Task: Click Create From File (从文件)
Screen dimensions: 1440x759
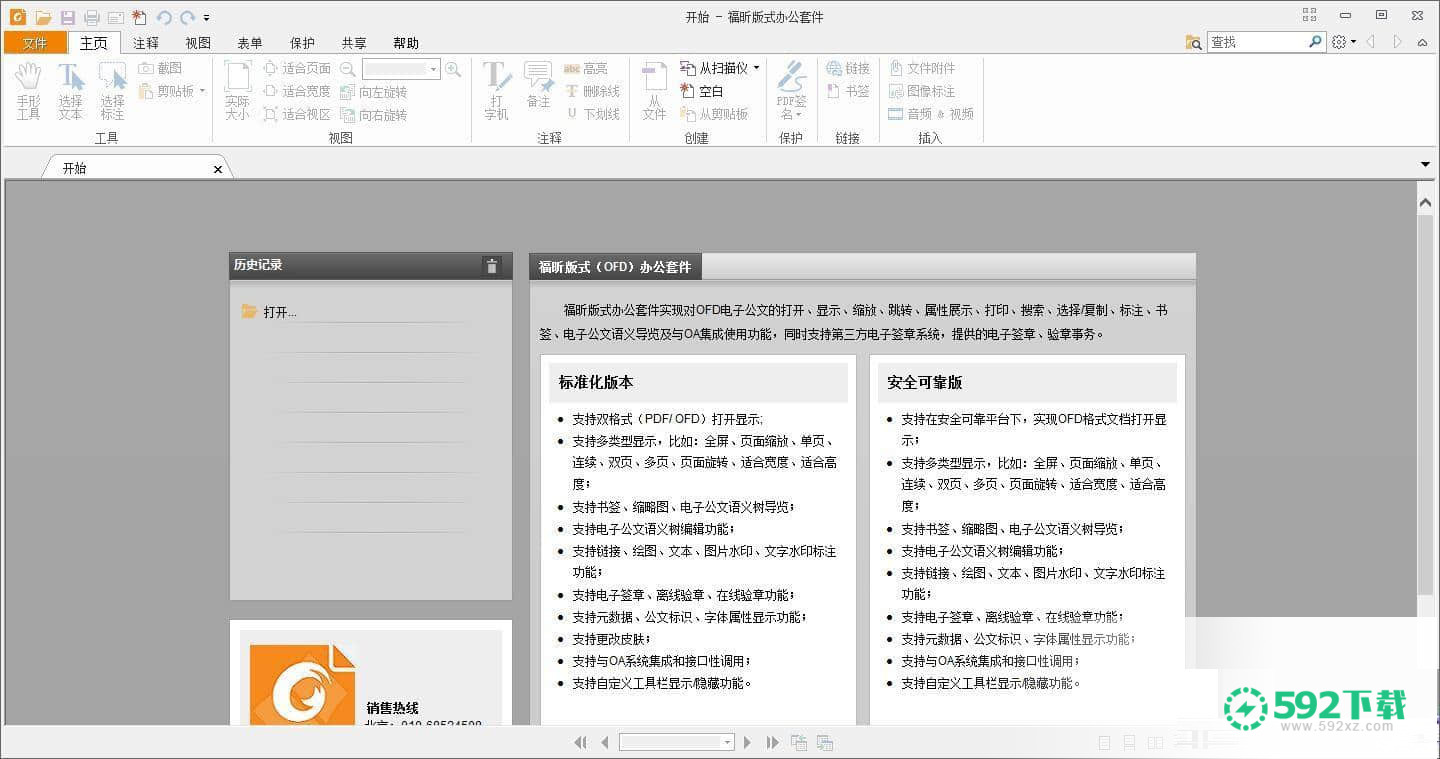Action: [654, 91]
